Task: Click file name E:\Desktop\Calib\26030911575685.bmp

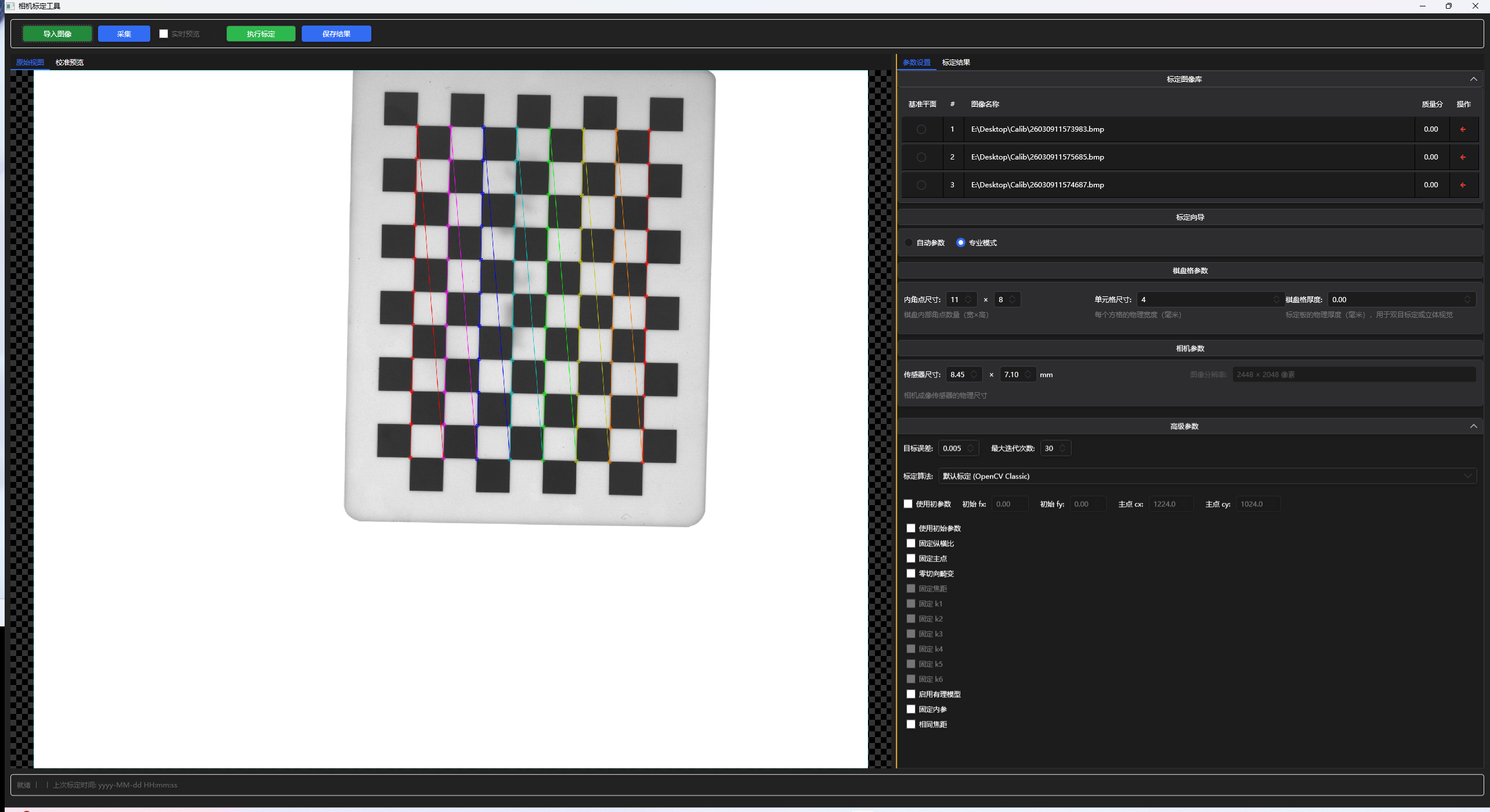Action: [1037, 157]
